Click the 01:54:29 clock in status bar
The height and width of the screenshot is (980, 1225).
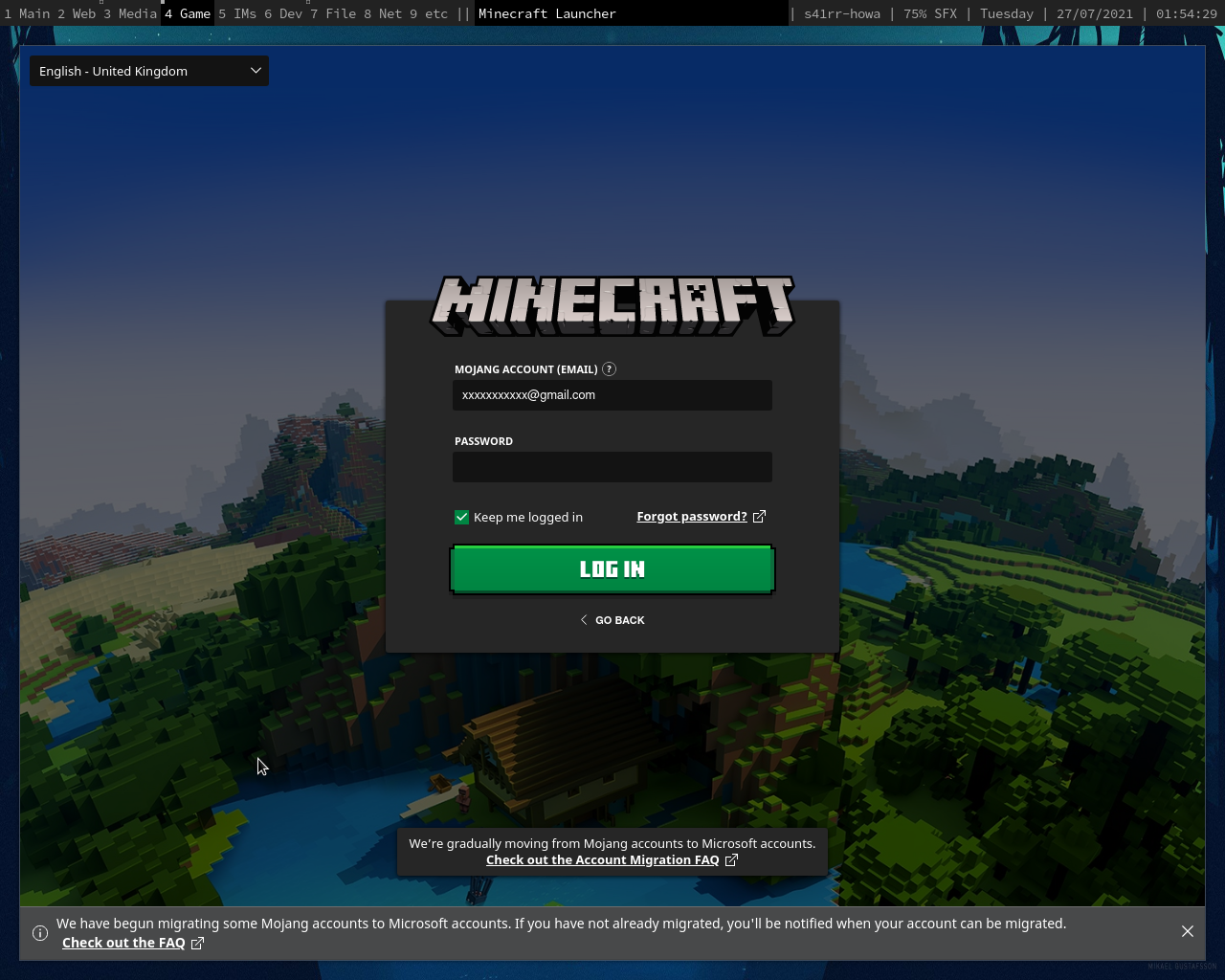click(1187, 13)
